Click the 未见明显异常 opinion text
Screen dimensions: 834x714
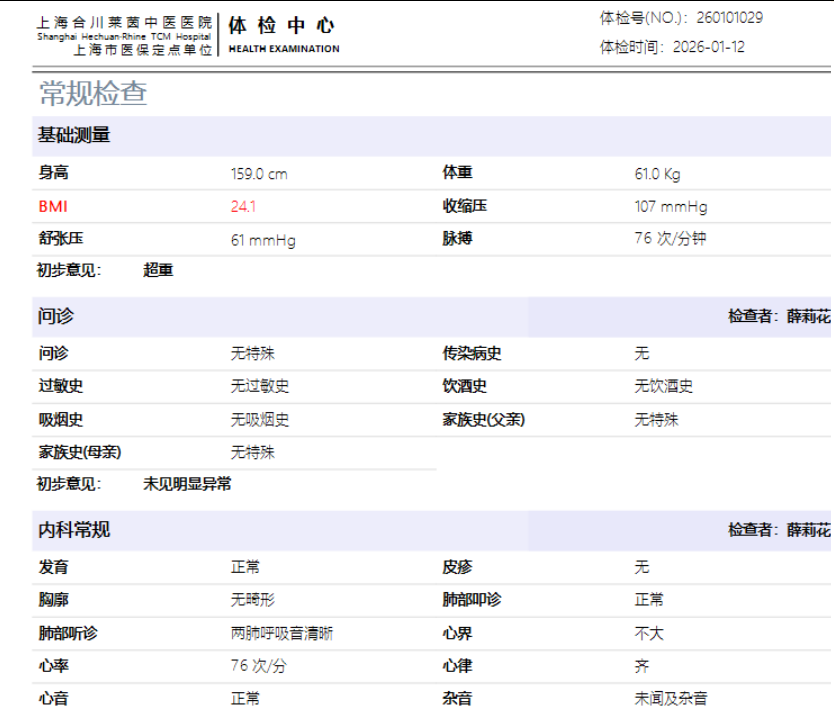187,484
